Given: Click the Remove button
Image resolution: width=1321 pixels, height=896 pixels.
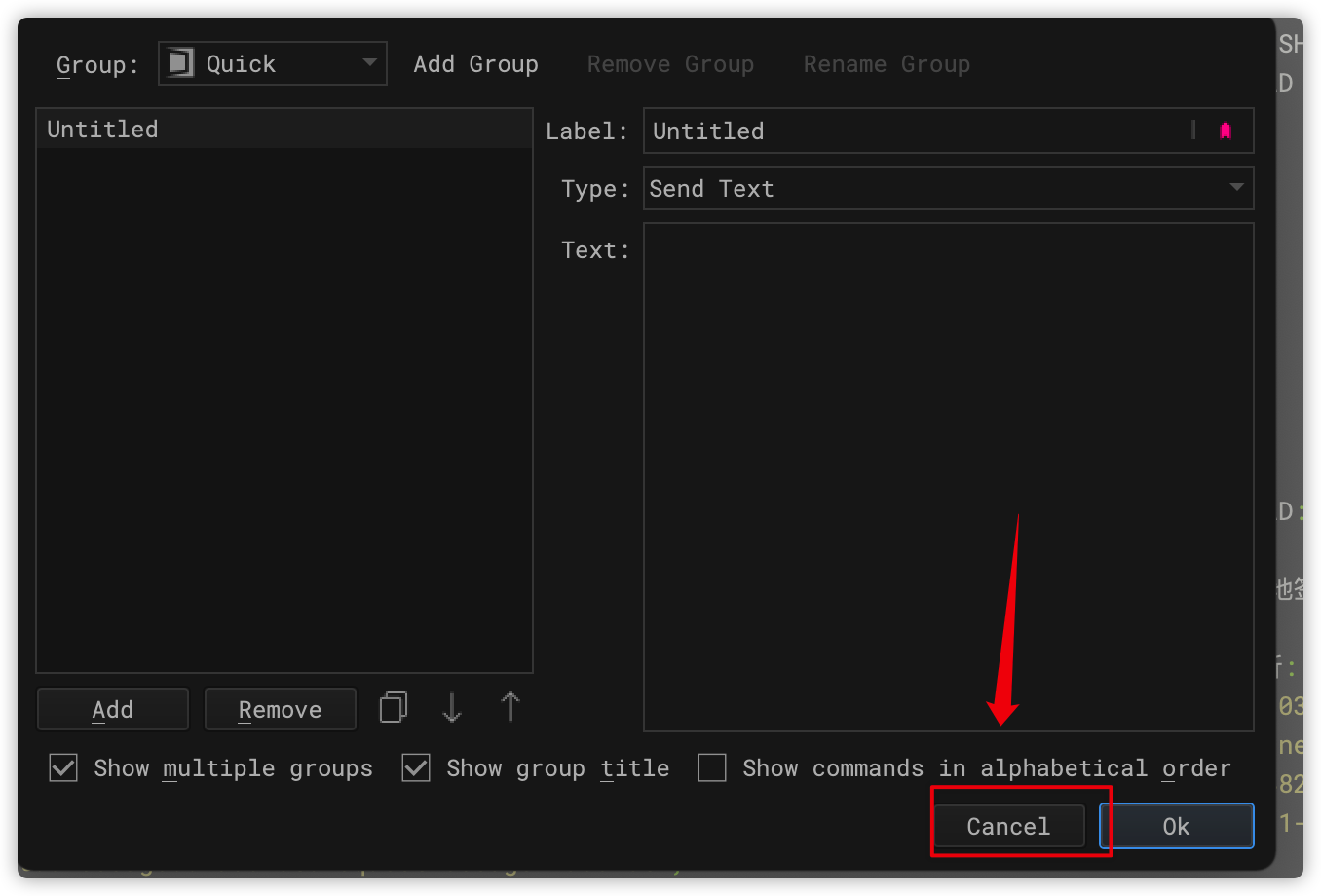Looking at the screenshot, I should [x=281, y=709].
